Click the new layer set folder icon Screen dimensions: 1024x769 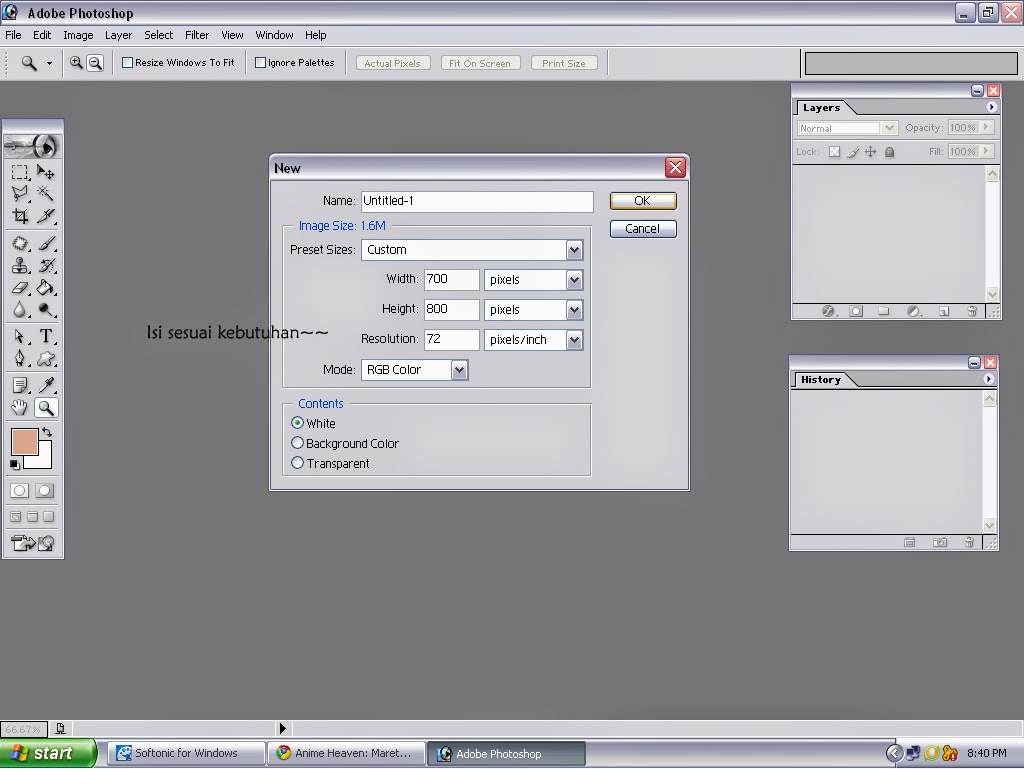(884, 311)
